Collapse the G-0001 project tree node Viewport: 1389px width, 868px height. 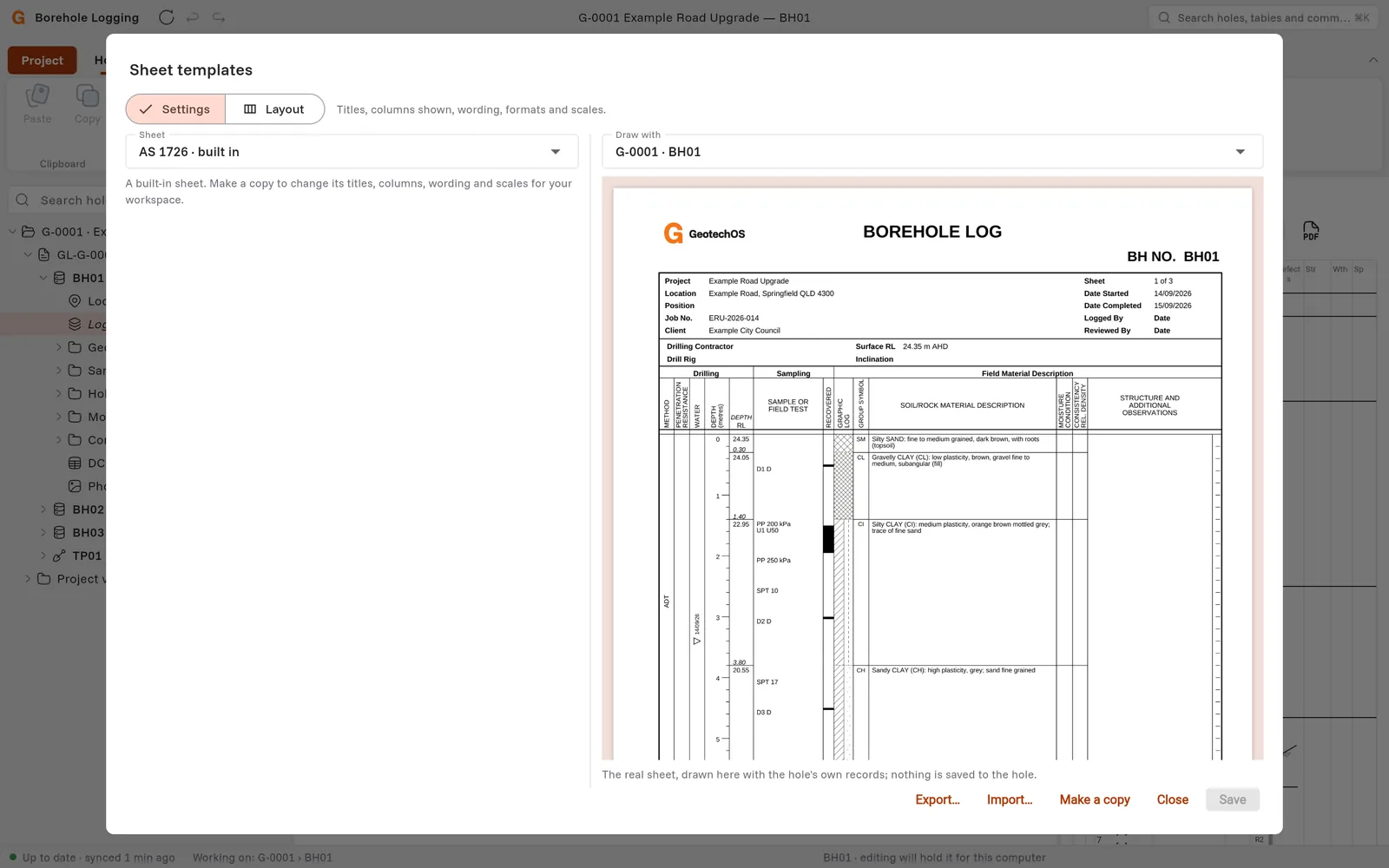tap(12, 232)
